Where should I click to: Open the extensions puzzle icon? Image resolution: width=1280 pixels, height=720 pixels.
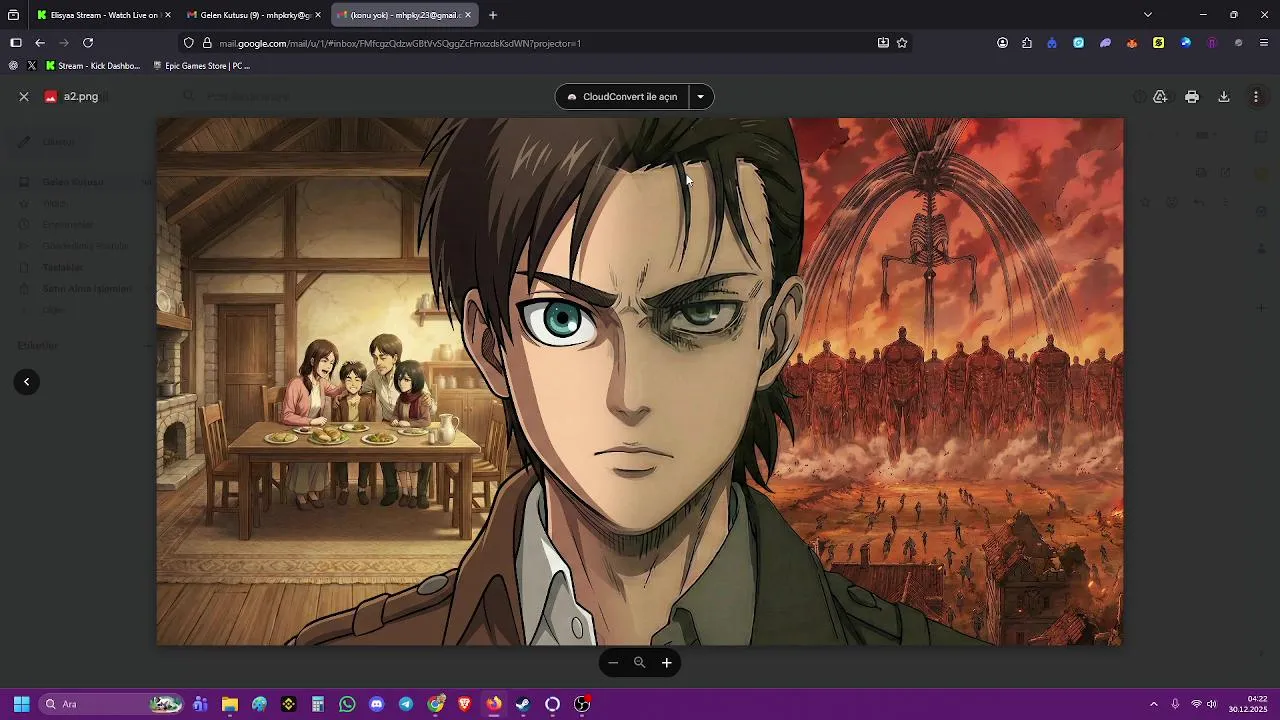[x=1027, y=43]
